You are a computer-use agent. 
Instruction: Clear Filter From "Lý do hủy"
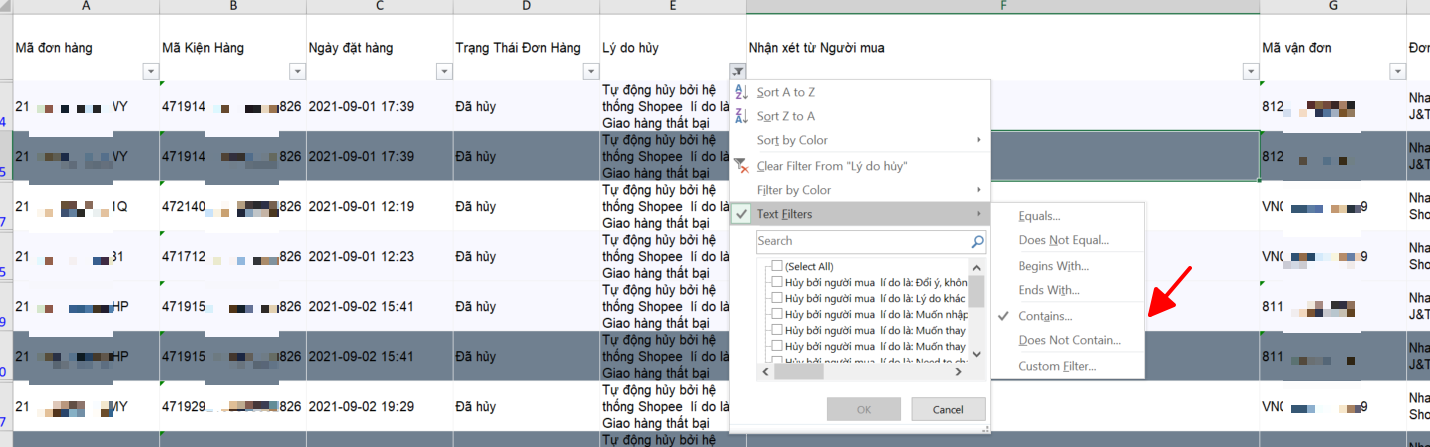click(831, 166)
